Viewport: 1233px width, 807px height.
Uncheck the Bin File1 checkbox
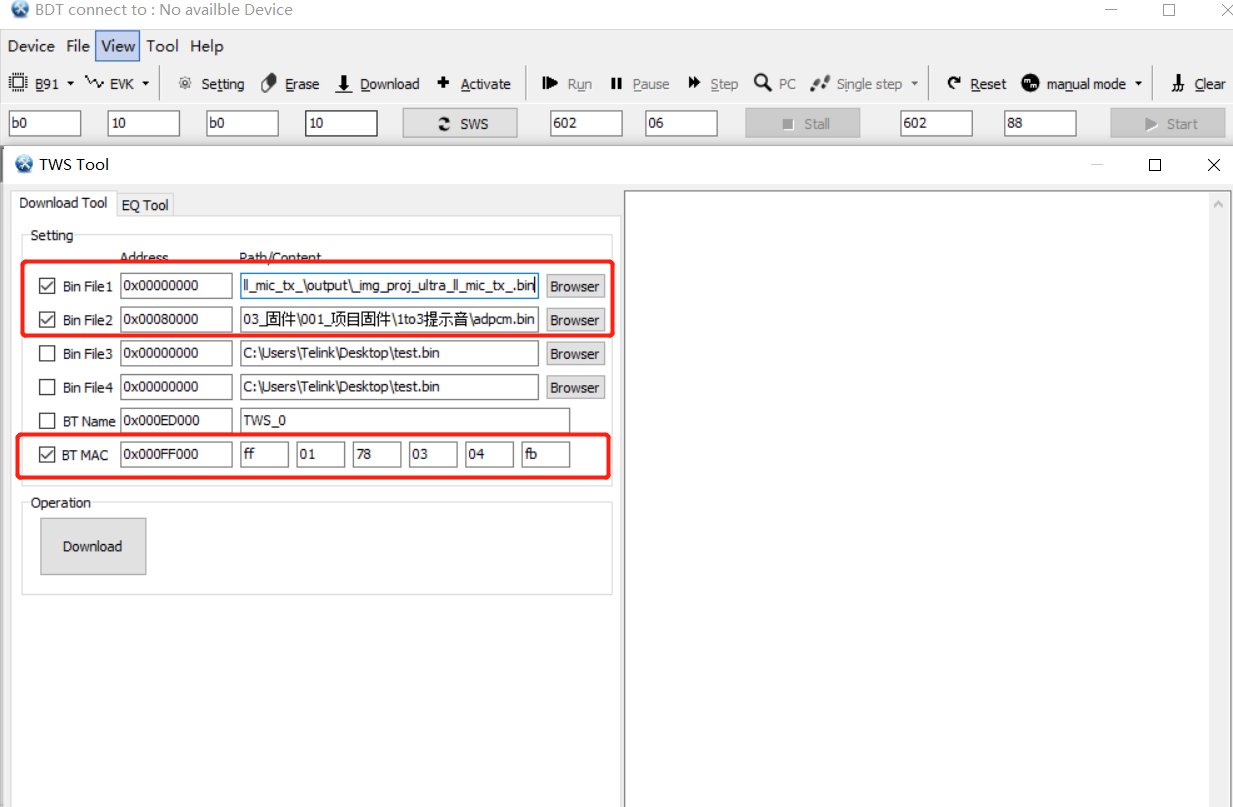click(47, 286)
